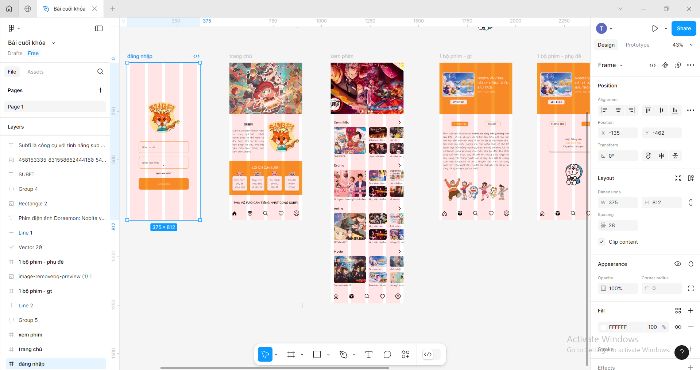Image resolution: width=700 pixels, height=370 pixels.
Task: Click the Free plan link
Action: pos(33,53)
